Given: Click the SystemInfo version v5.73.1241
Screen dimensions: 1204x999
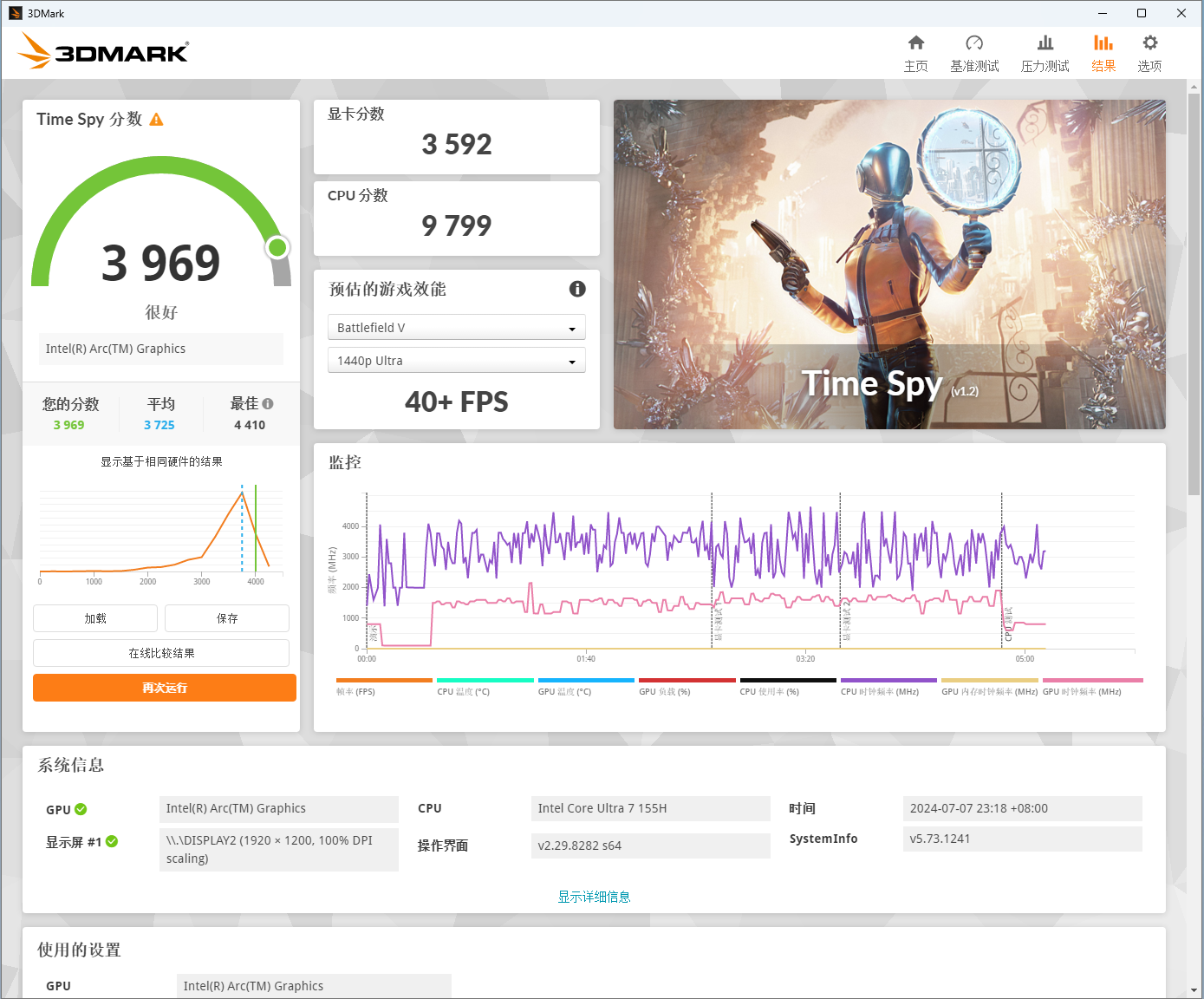Looking at the screenshot, I should [x=1023, y=839].
